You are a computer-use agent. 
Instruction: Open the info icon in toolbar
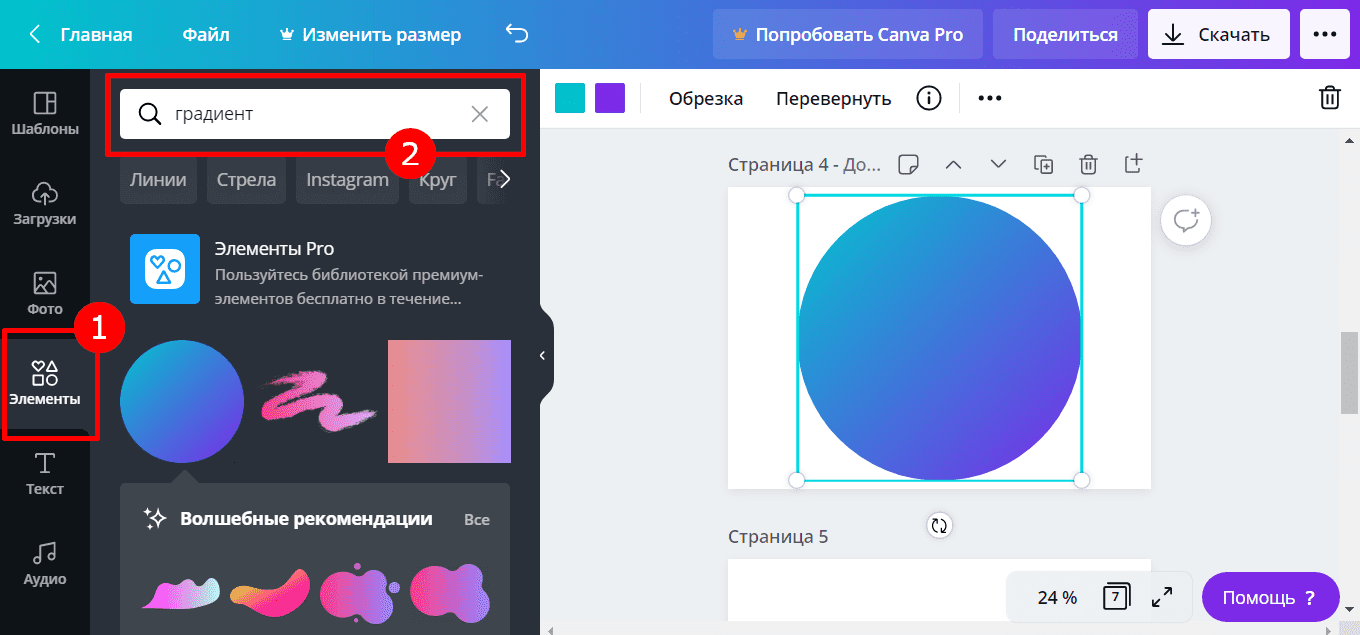tap(929, 98)
